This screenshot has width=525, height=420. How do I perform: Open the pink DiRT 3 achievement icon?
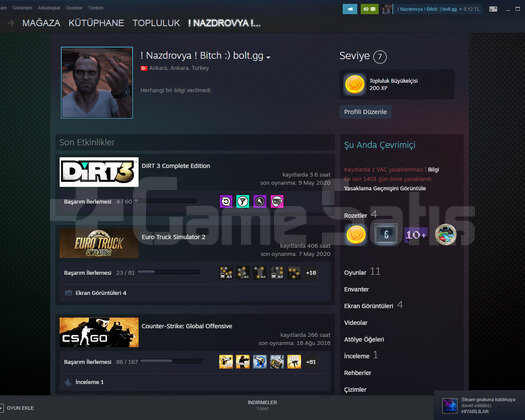277,201
